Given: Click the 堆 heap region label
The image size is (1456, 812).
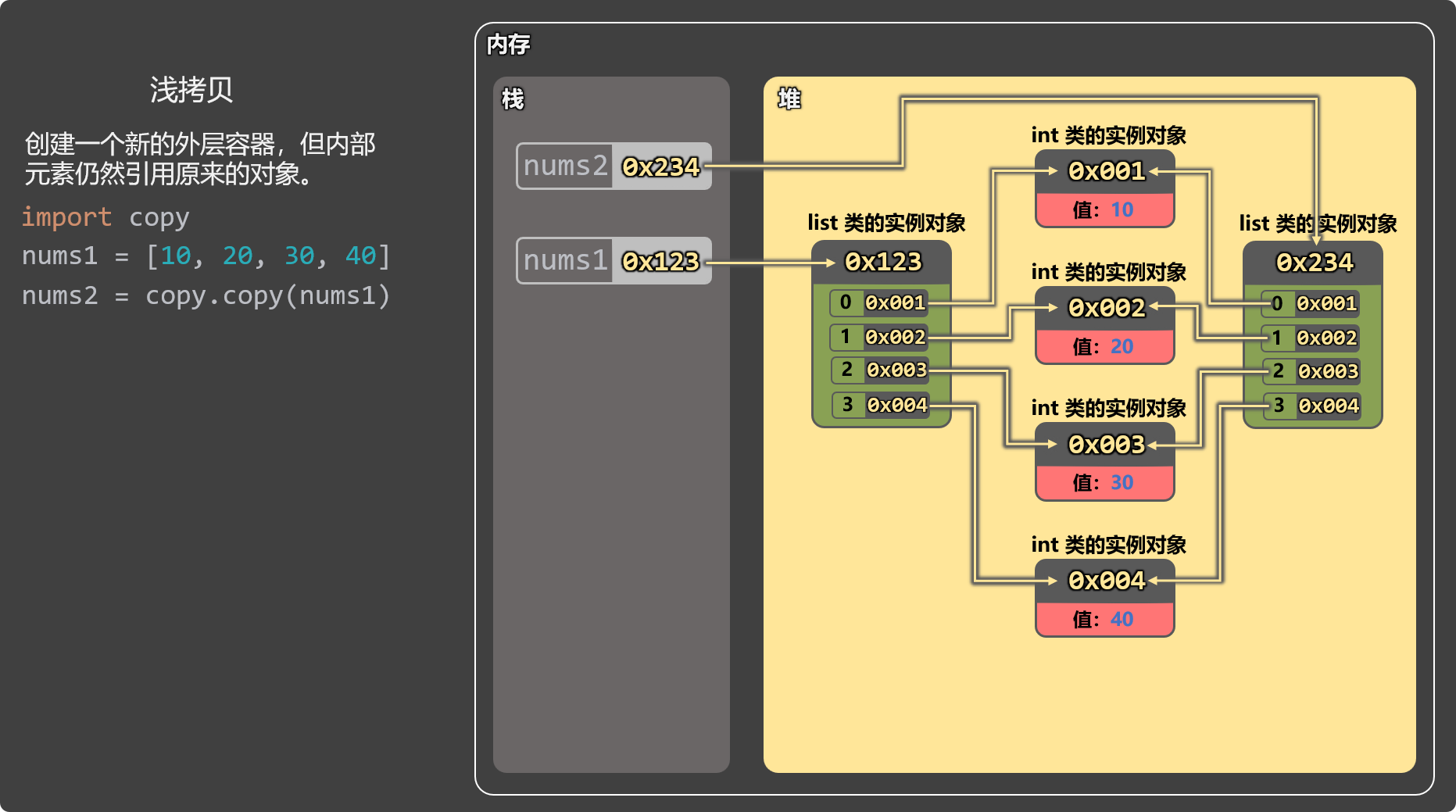Looking at the screenshot, I should point(789,98).
